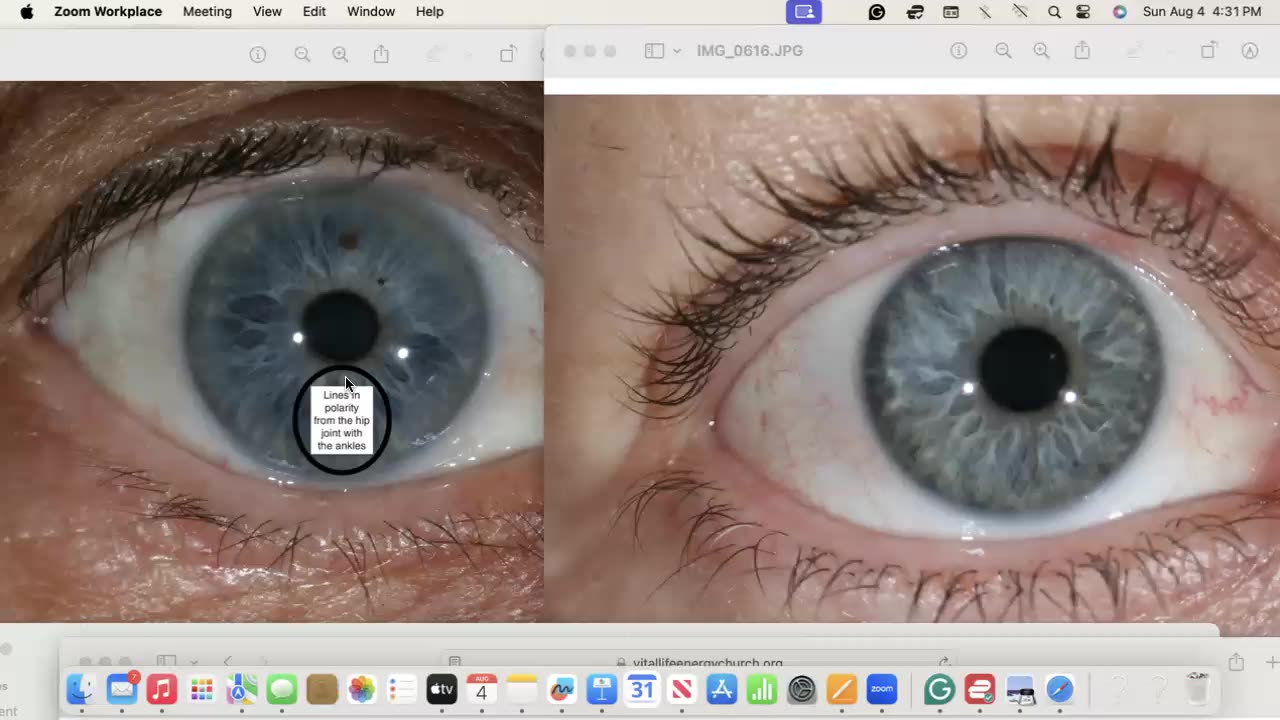Open Zoom app from the Dock
Image resolution: width=1280 pixels, height=720 pixels.
(x=882, y=689)
